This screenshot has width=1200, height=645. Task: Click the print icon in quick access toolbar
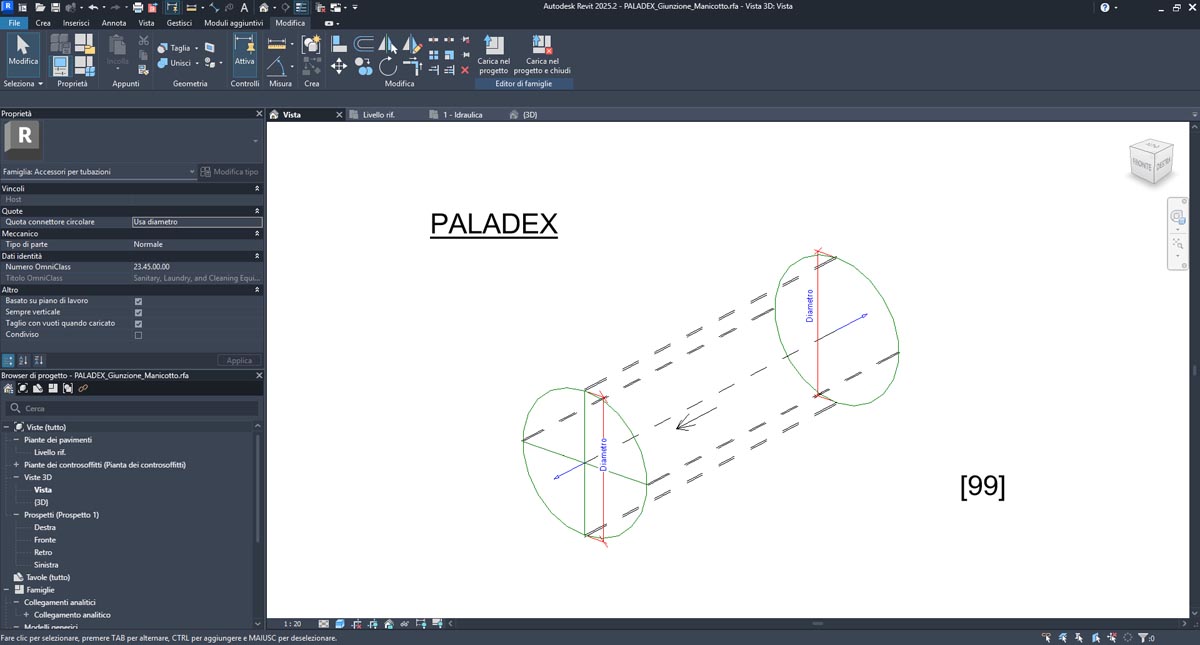tap(138, 7)
